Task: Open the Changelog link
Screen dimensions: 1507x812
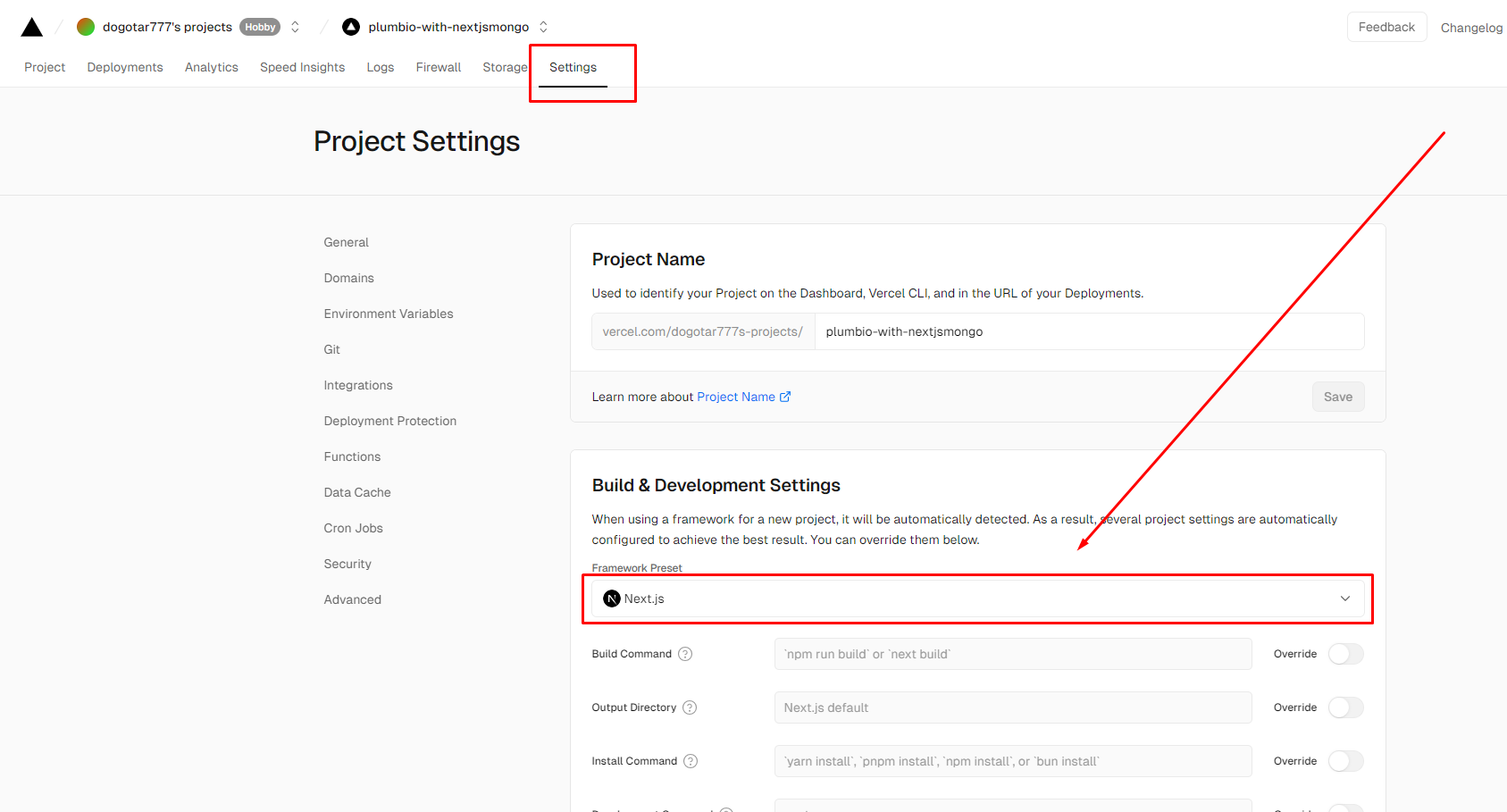Action: pyautogui.click(x=1471, y=28)
